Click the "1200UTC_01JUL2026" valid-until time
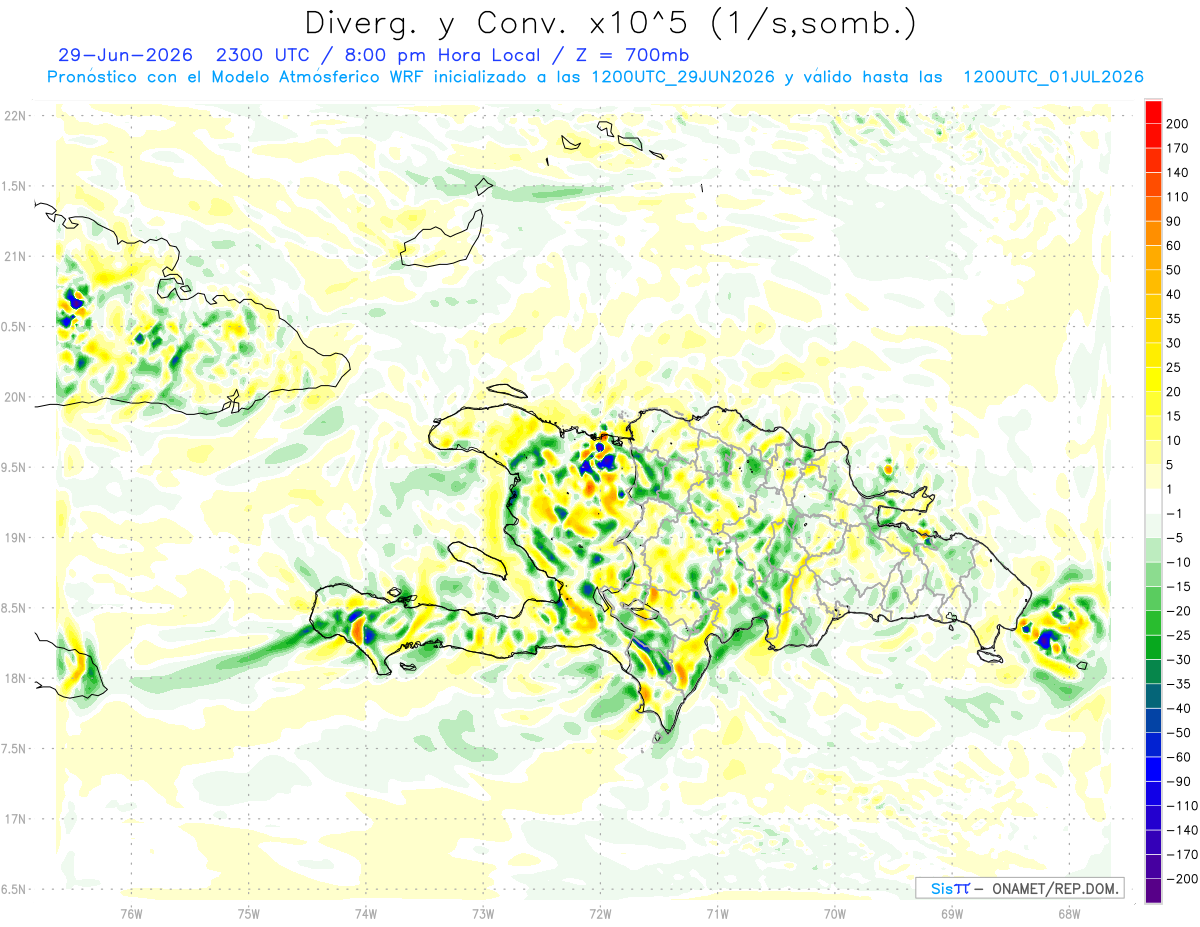This screenshot has width=1200, height=927. pyautogui.click(x=1052, y=77)
